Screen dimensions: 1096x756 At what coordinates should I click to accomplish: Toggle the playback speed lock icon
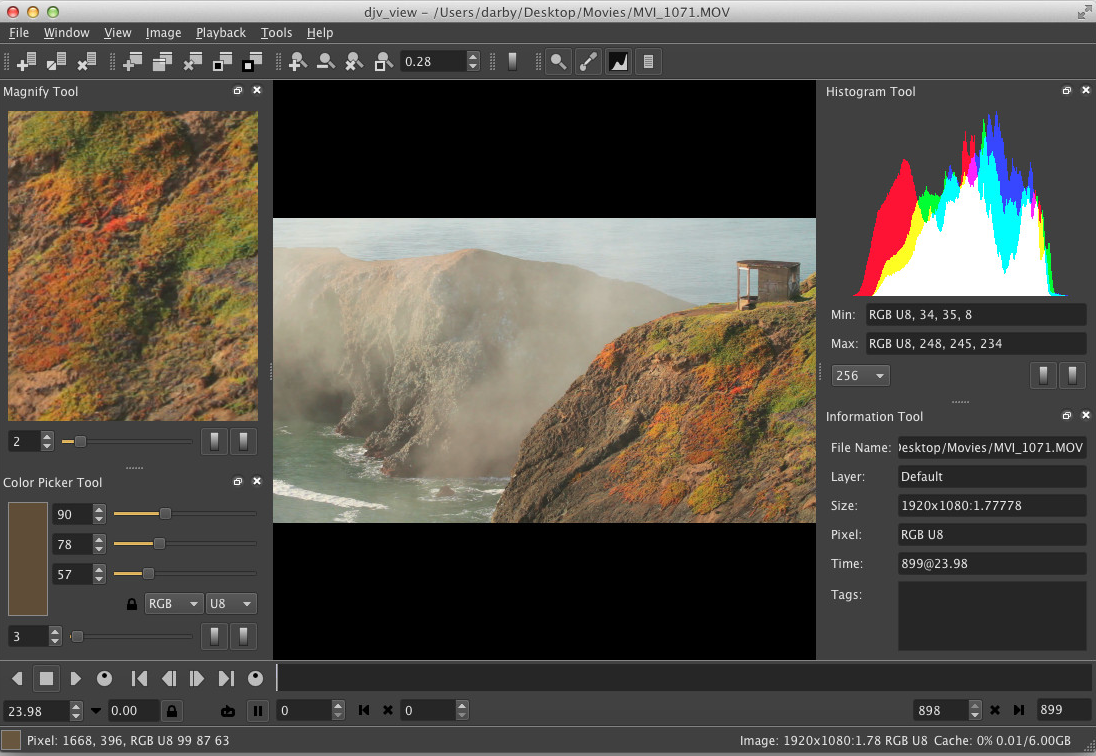tap(173, 711)
